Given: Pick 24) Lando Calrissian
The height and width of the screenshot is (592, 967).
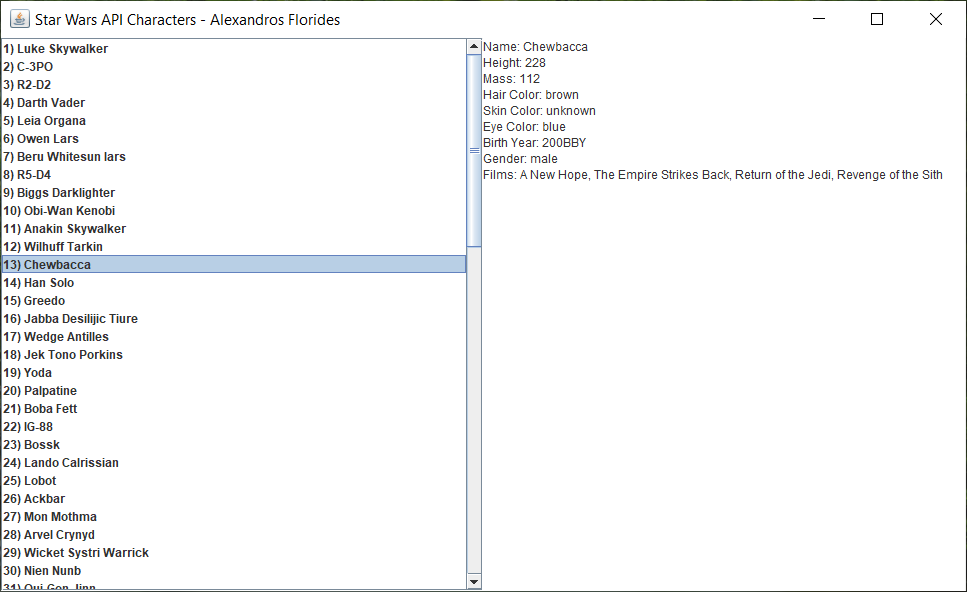Looking at the screenshot, I should (234, 462).
